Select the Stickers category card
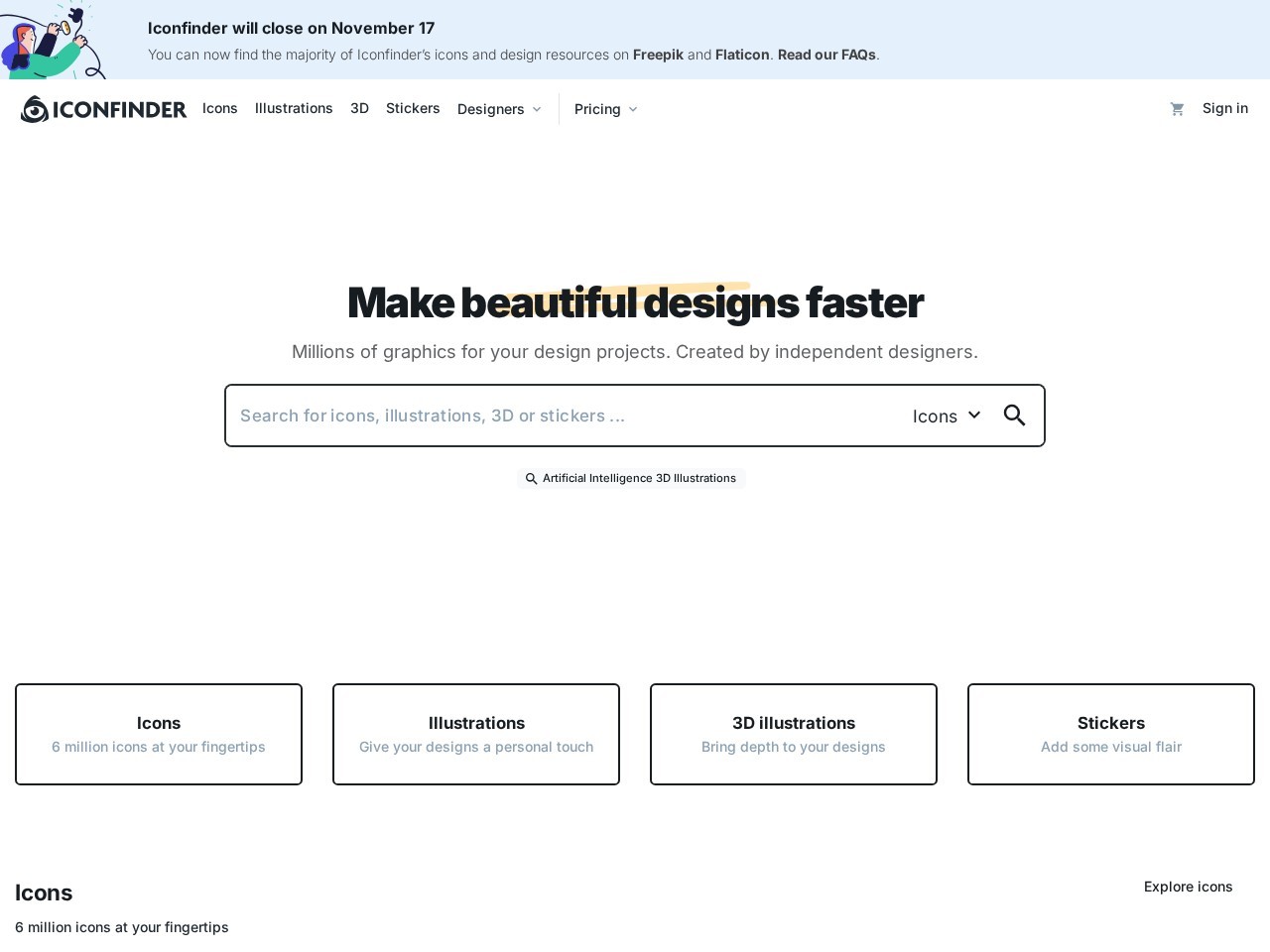Image resolution: width=1270 pixels, height=952 pixels. (x=1111, y=734)
